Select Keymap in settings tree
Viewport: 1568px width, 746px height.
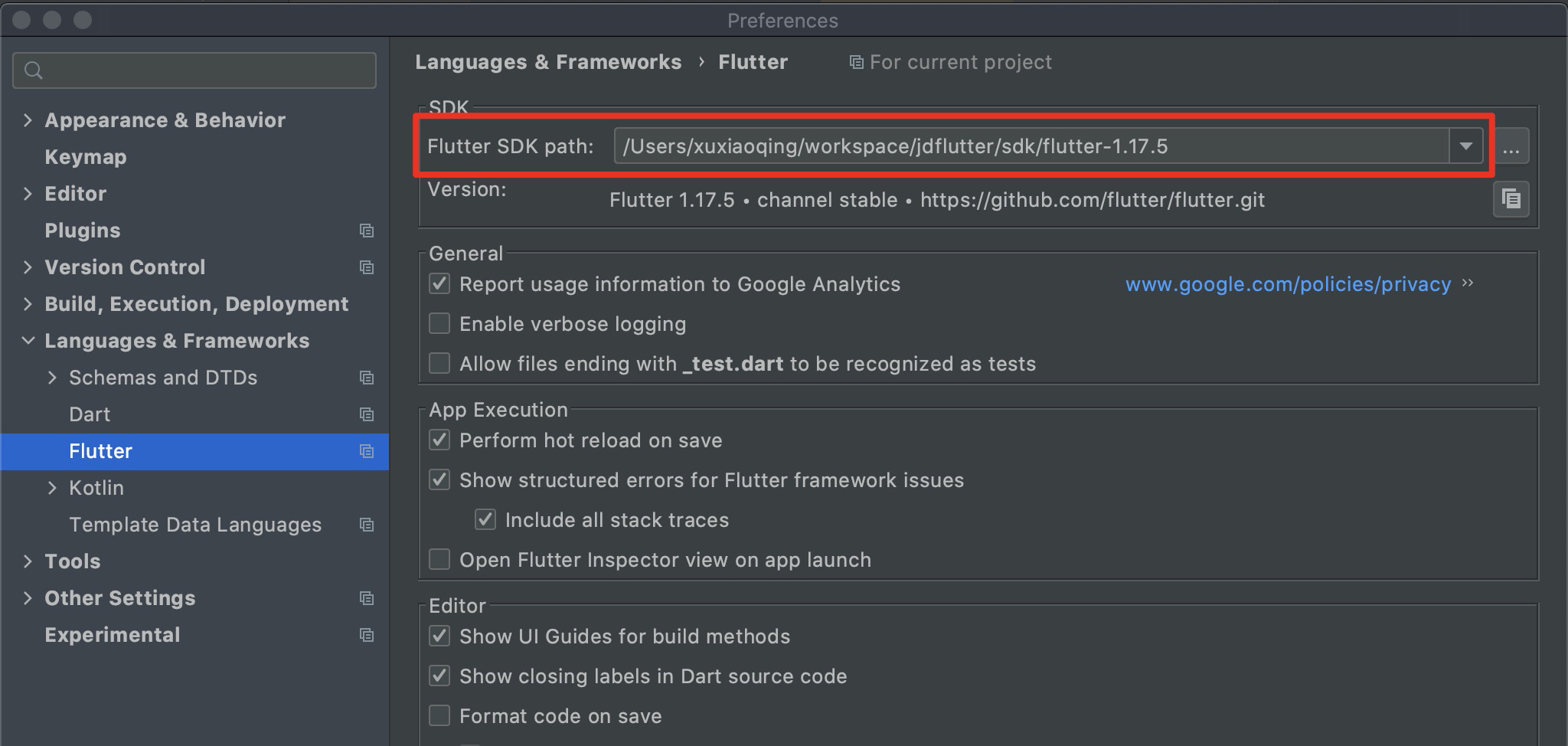86,157
